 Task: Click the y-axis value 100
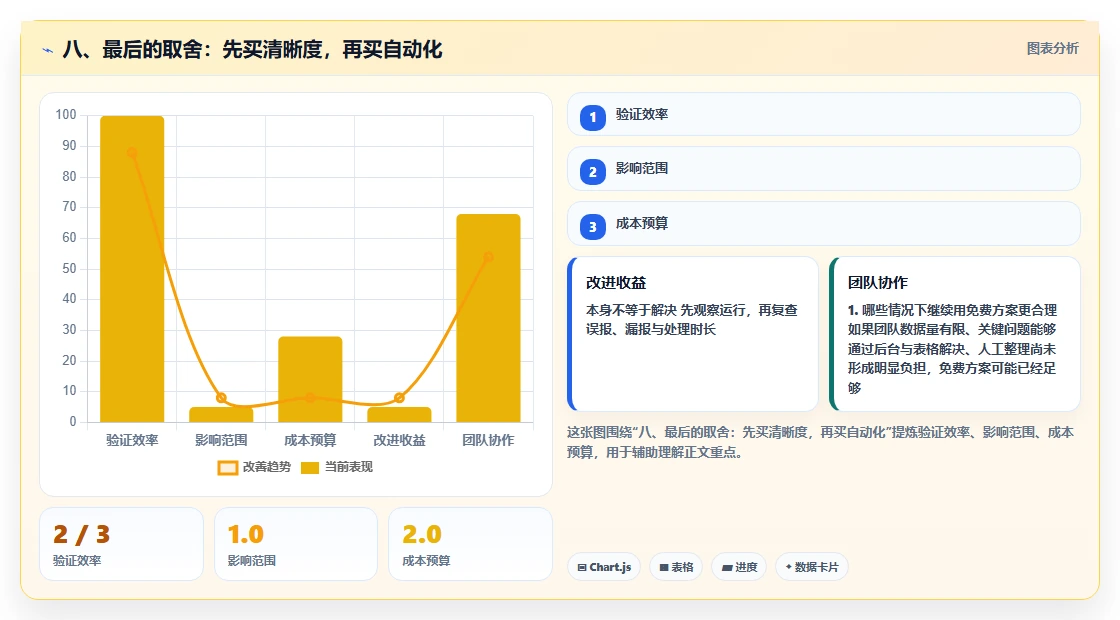(x=66, y=114)
